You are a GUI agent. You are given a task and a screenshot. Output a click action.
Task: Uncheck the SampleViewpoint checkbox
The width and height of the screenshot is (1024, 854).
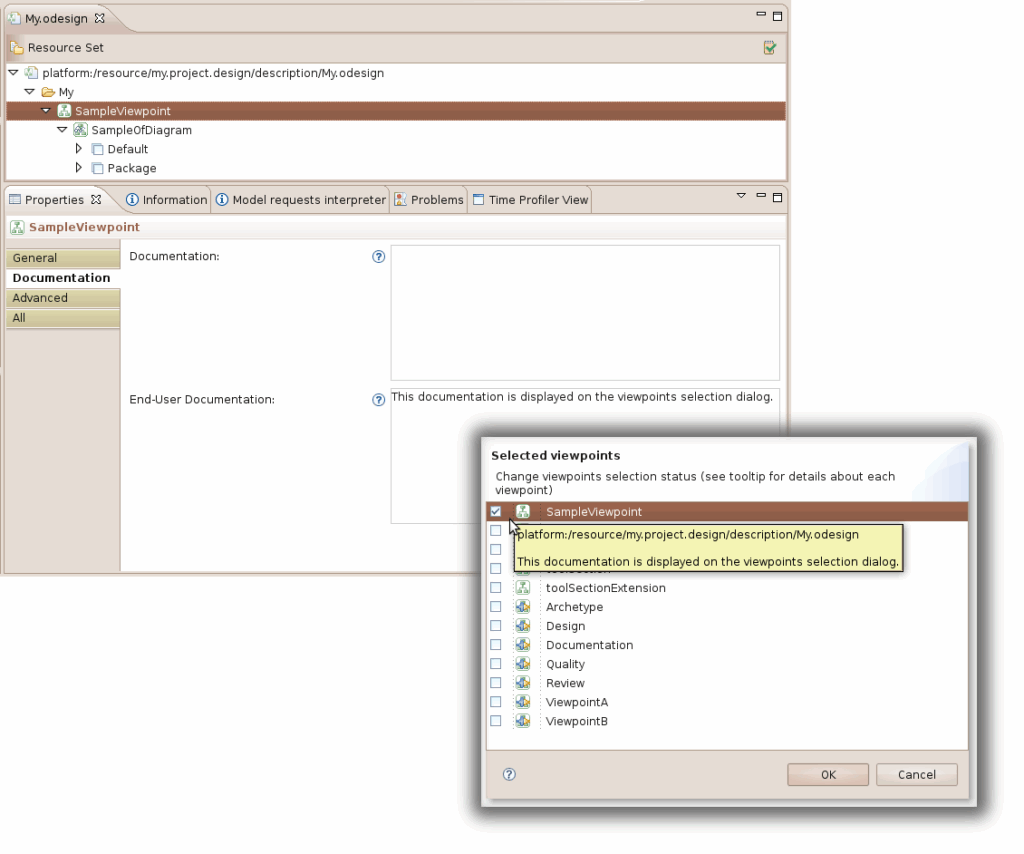496,512
